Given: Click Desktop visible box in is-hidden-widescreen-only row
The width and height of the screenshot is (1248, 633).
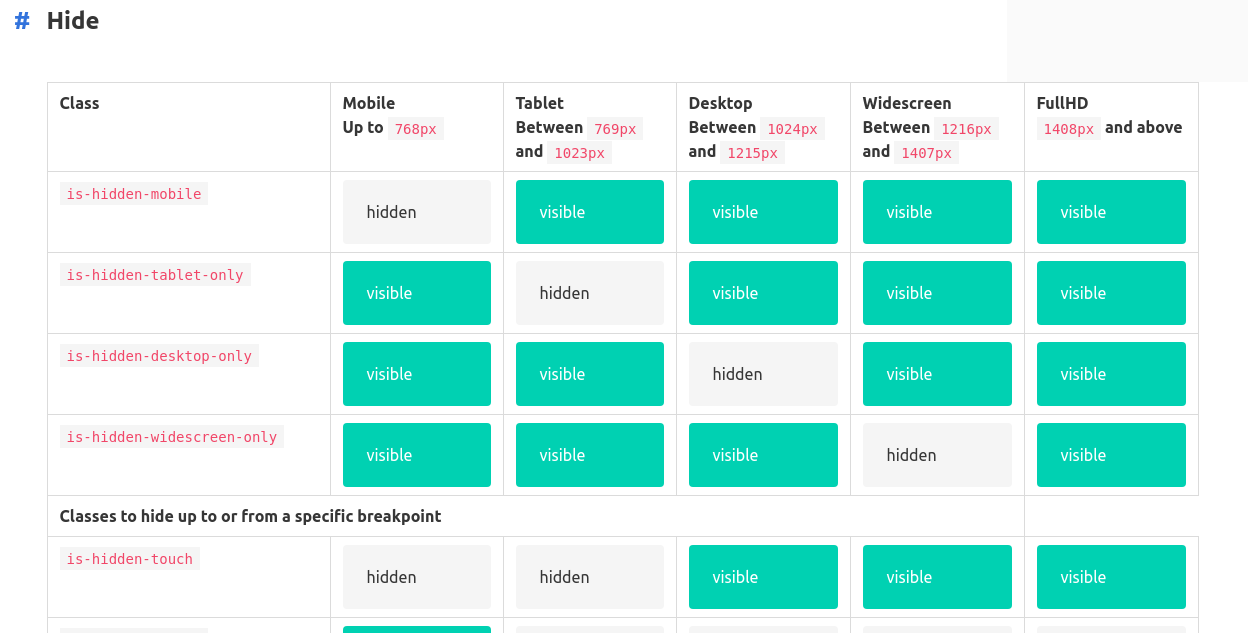Looking at the screenshot, I should [x=762, y=455].
